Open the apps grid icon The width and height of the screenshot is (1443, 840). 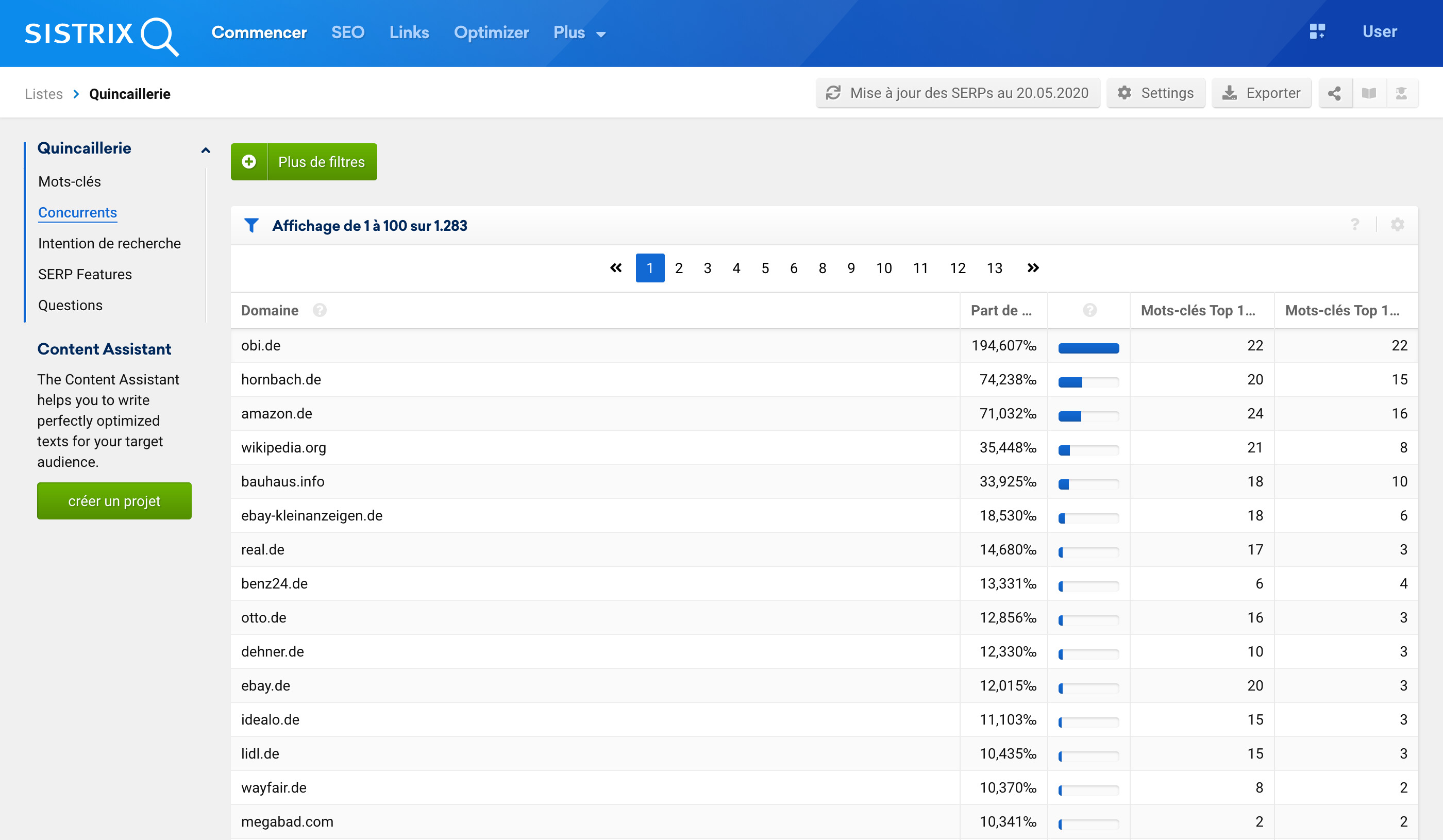pyautogui.click(x=1317, y=31)
